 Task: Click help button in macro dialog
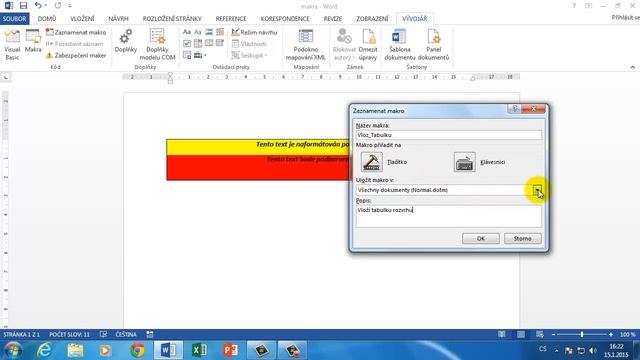(x=514, y=109)
